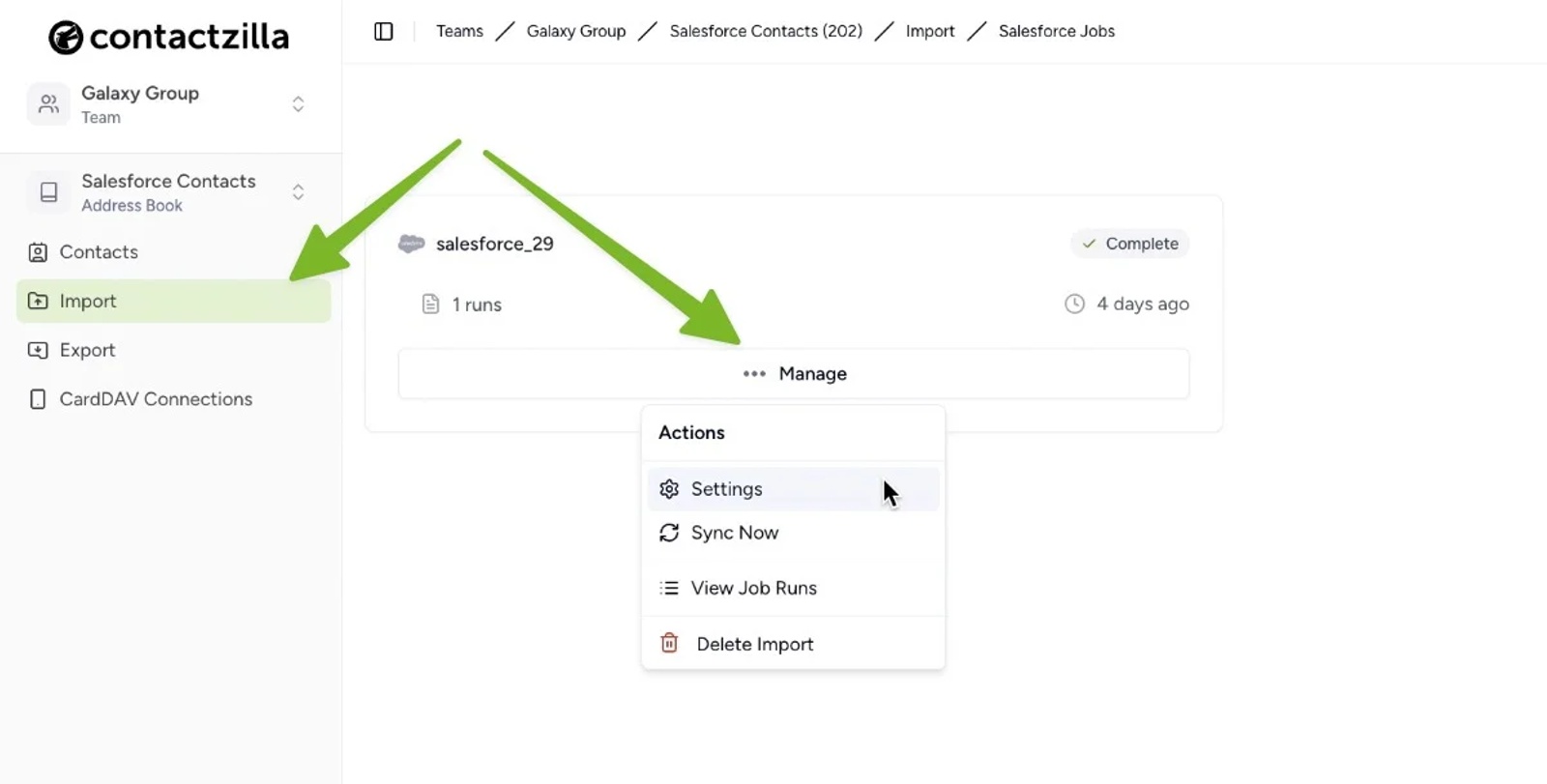Click the document icon beside 1 runs

coord(431,305)
